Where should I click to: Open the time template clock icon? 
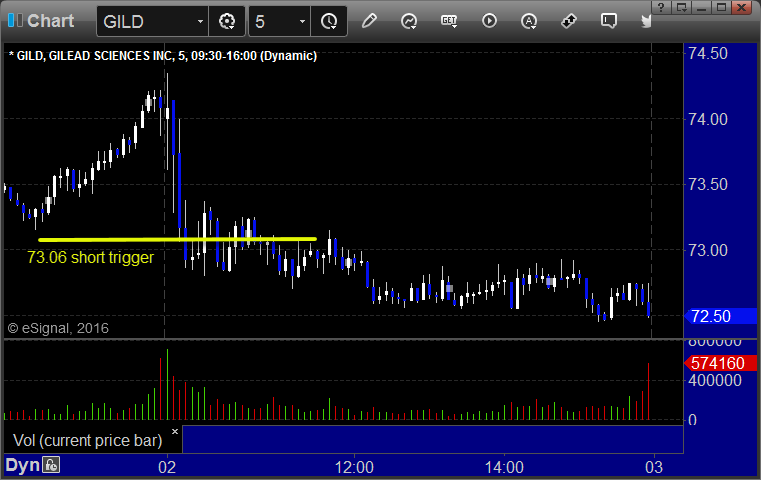329,21
